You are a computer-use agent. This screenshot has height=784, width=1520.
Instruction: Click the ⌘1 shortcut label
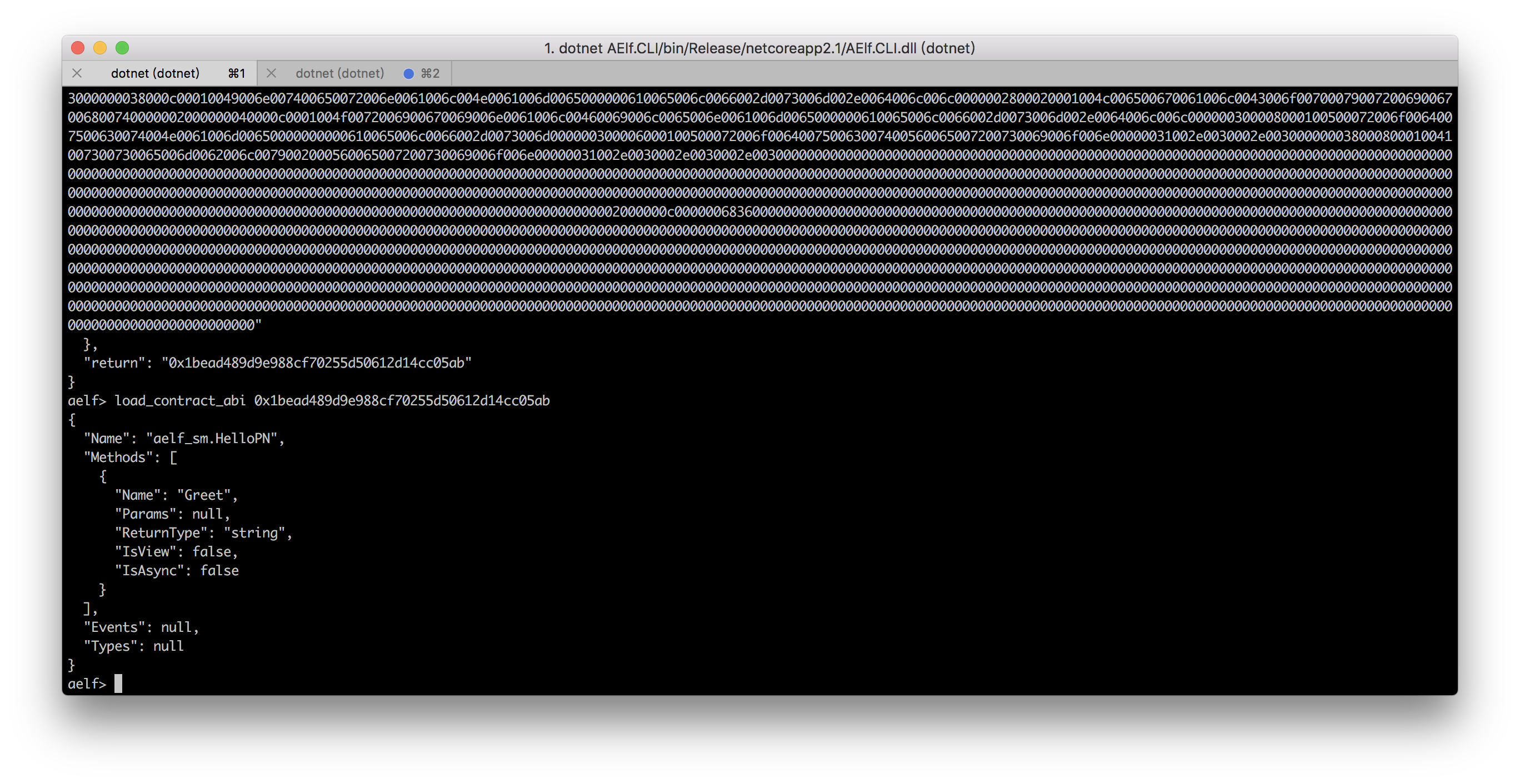[237, 73]
